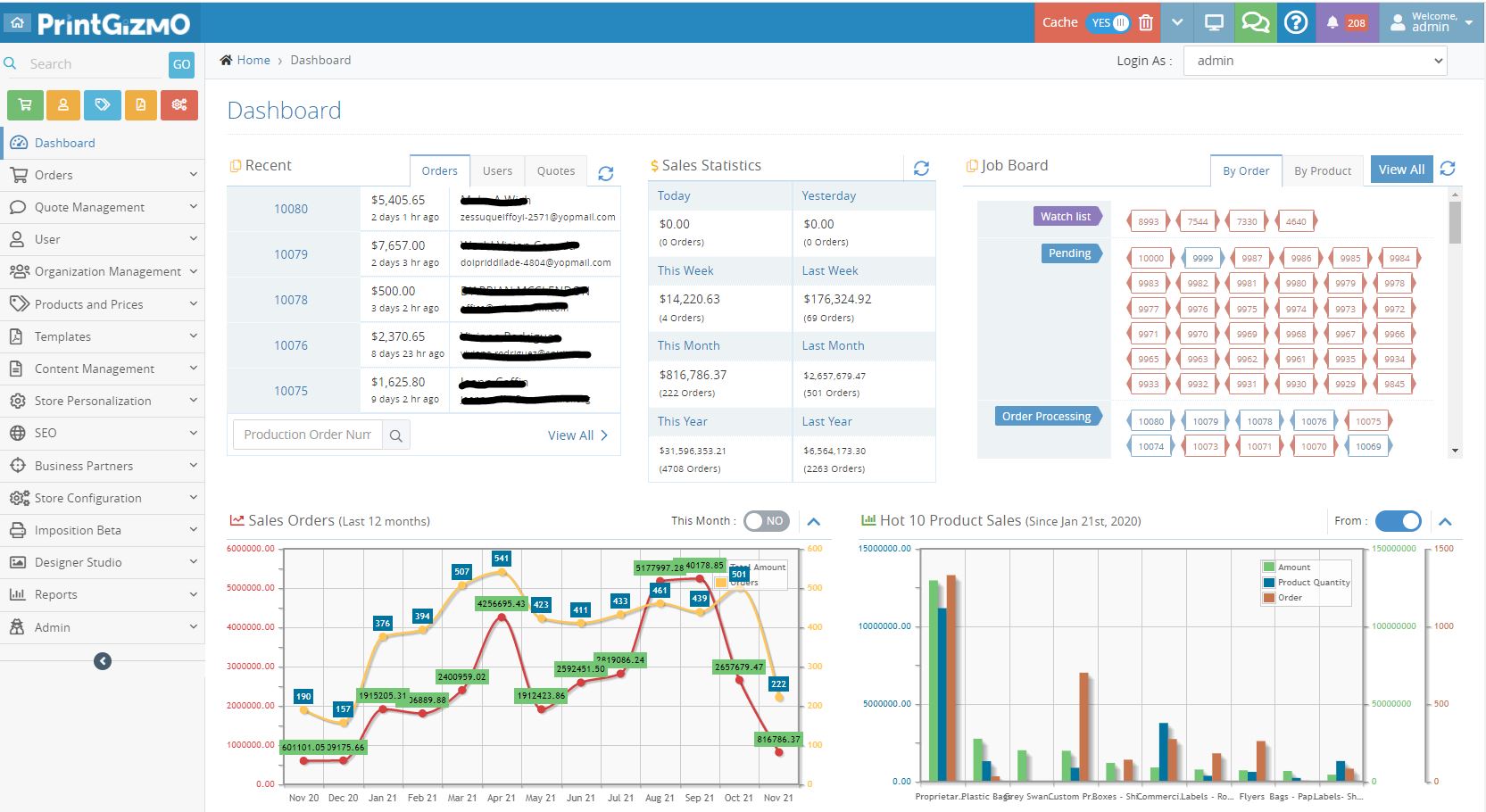Viewport: 1486px width, 812px height.
Task: Refresh the Recent orders panel
Action: 606,173
